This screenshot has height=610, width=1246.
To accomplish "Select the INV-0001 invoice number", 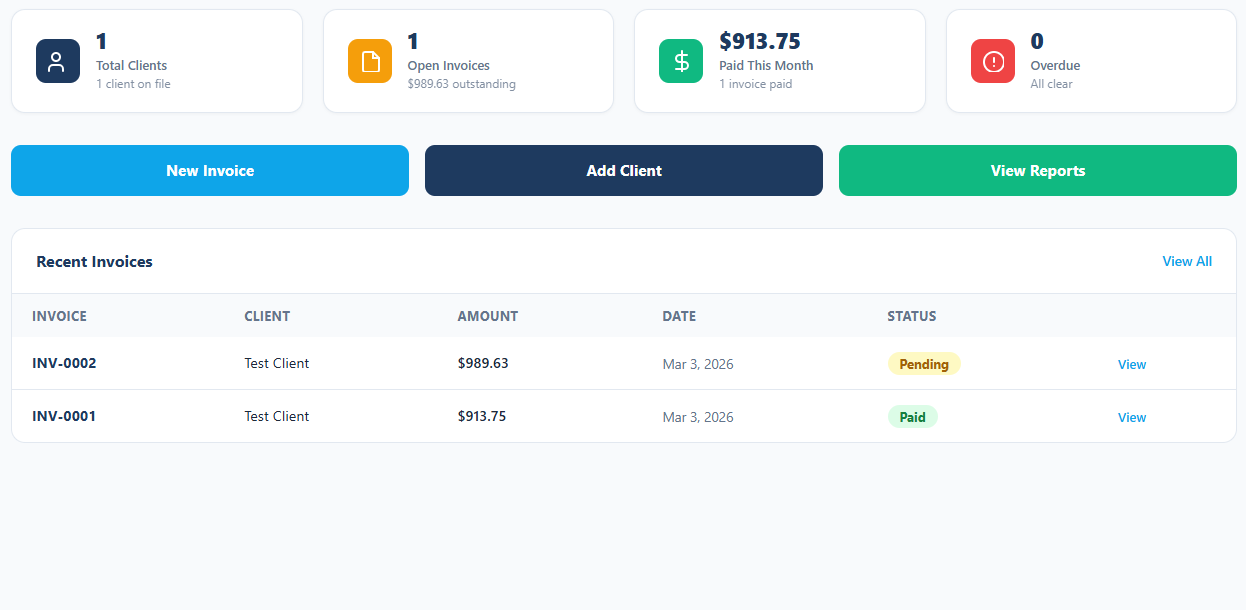I will (x=64, y=416).
